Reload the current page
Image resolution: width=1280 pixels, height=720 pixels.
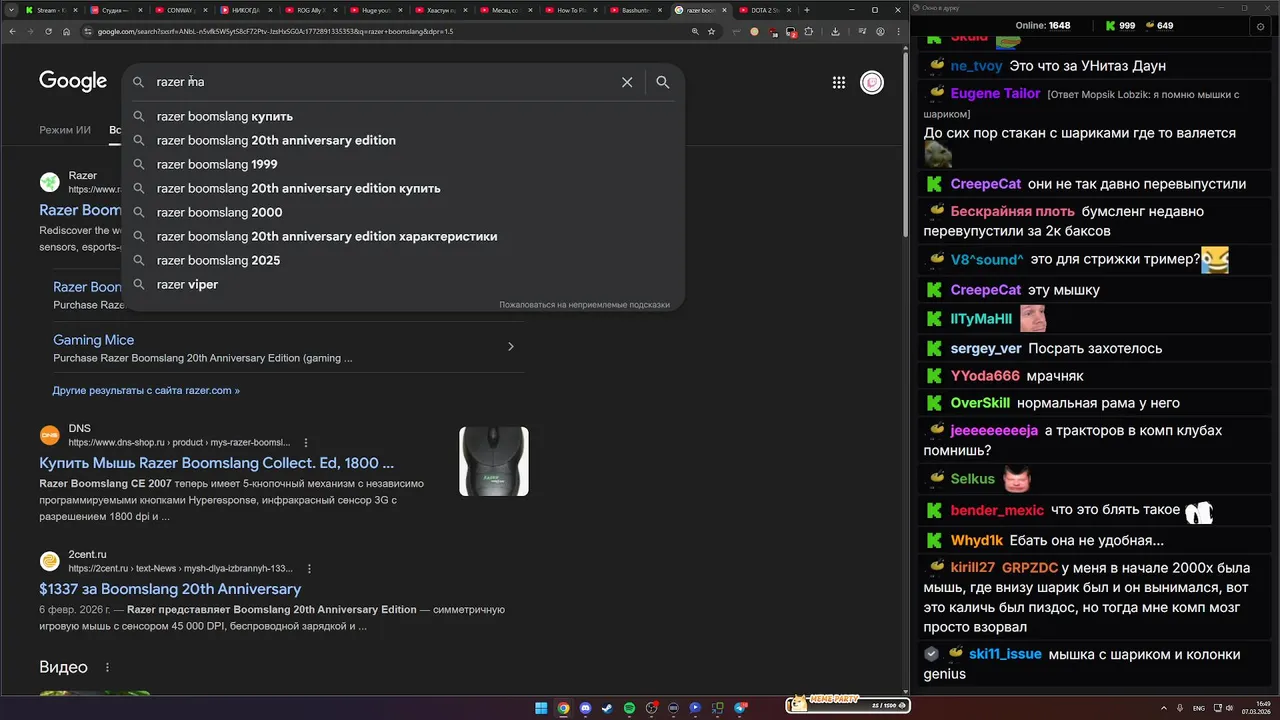48,31
